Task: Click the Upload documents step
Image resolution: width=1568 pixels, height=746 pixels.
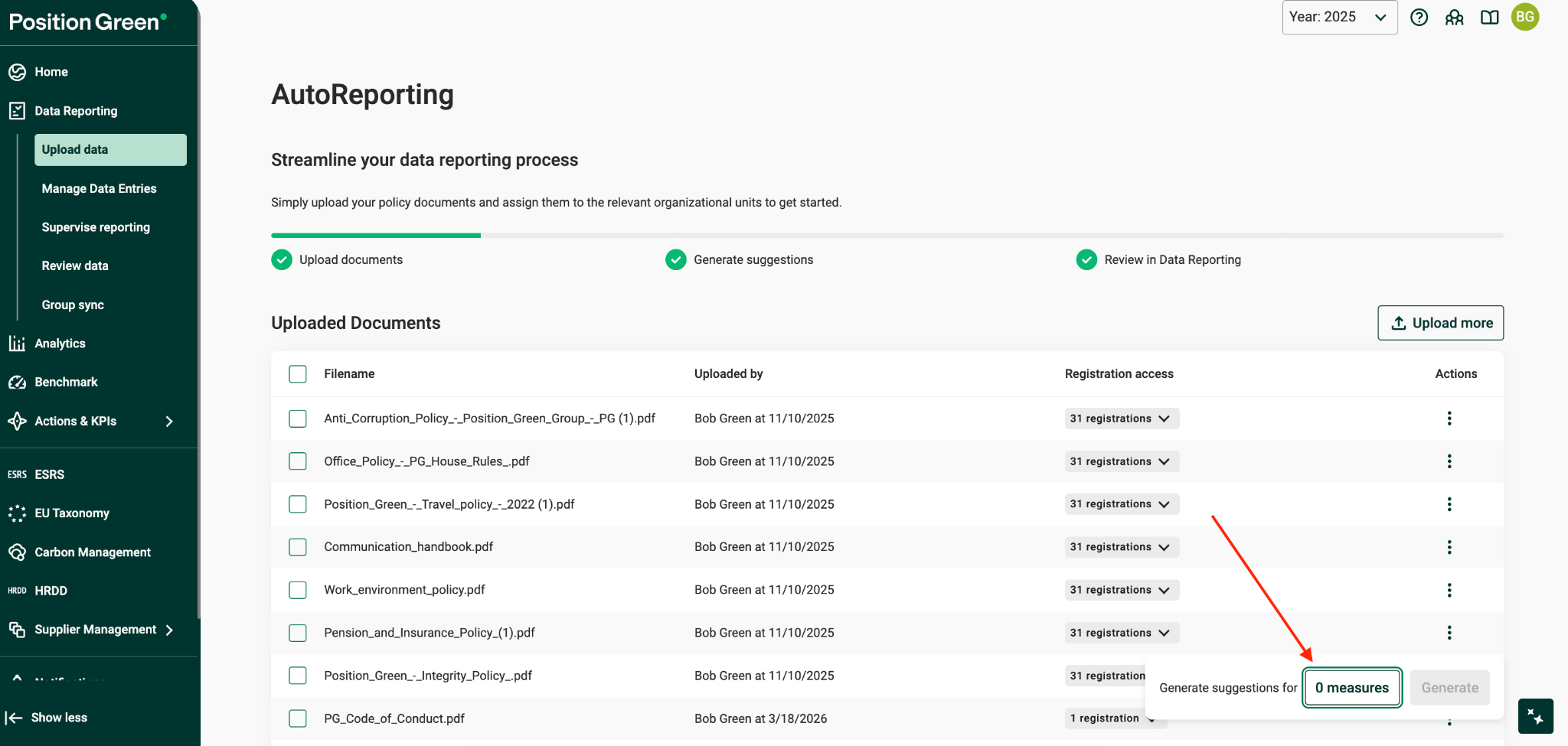Action: point(337,260)
